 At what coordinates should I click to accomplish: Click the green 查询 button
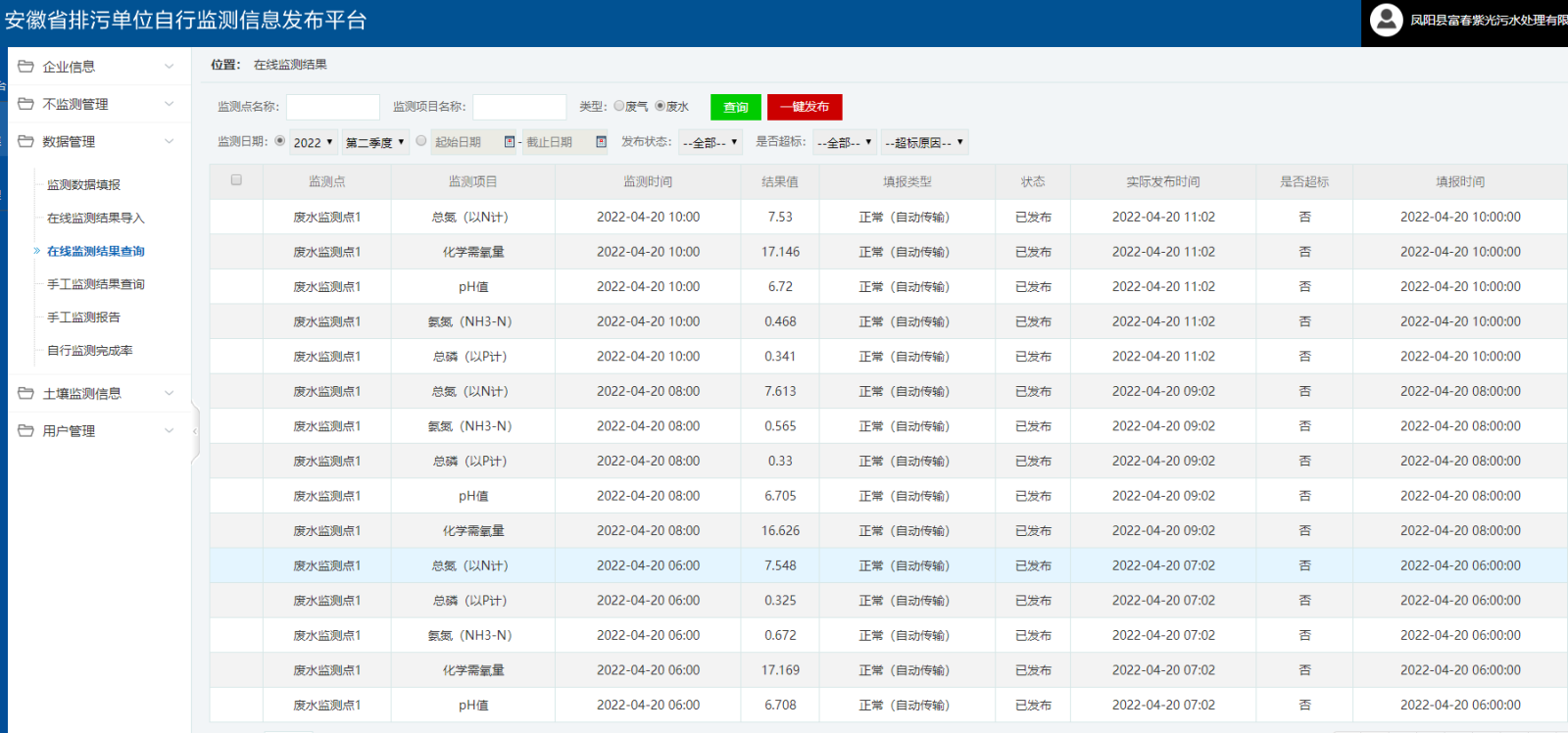735,107
